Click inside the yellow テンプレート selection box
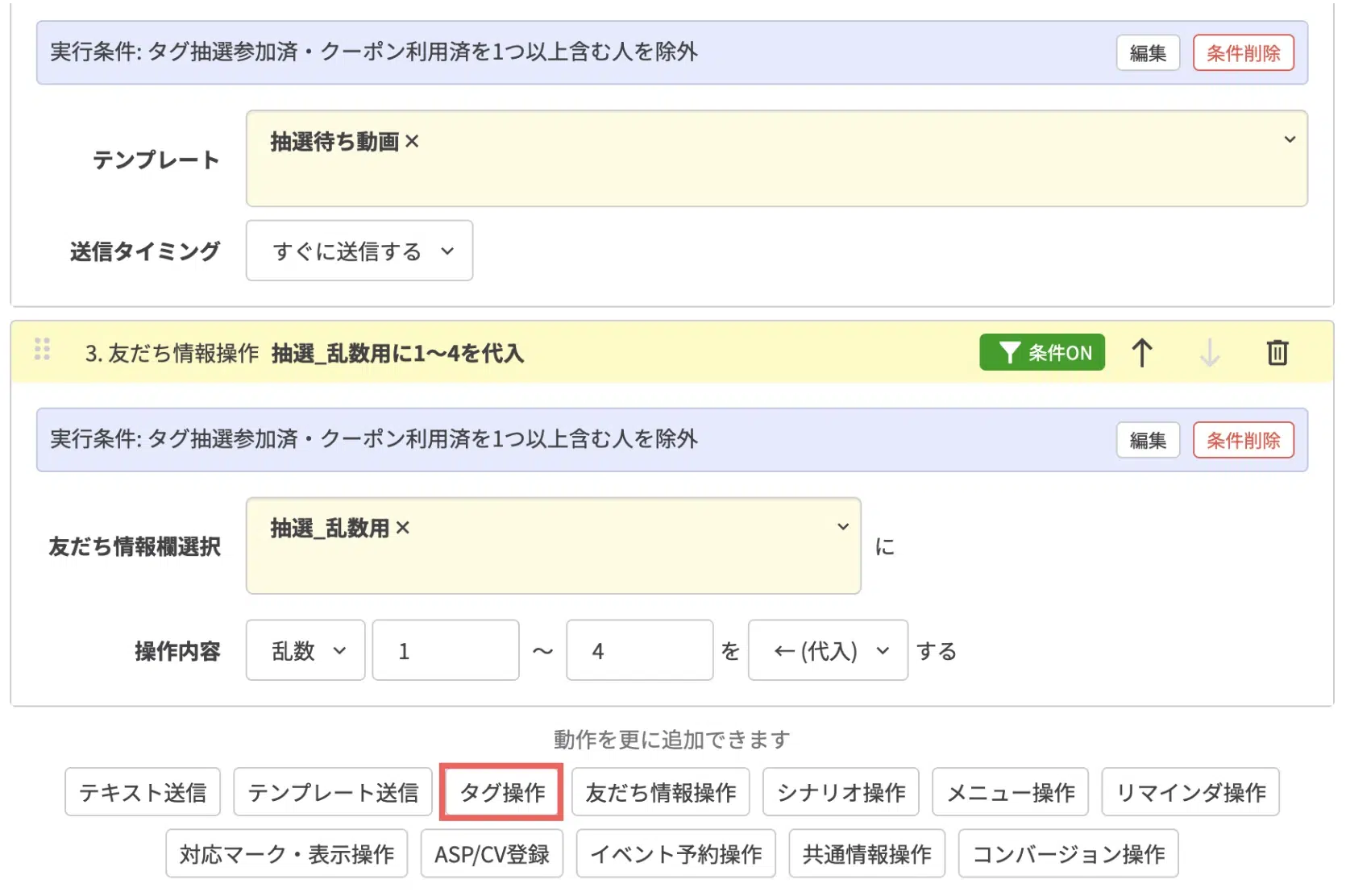The width and height of the screenshot is (1346, 896). pos(776,159)
